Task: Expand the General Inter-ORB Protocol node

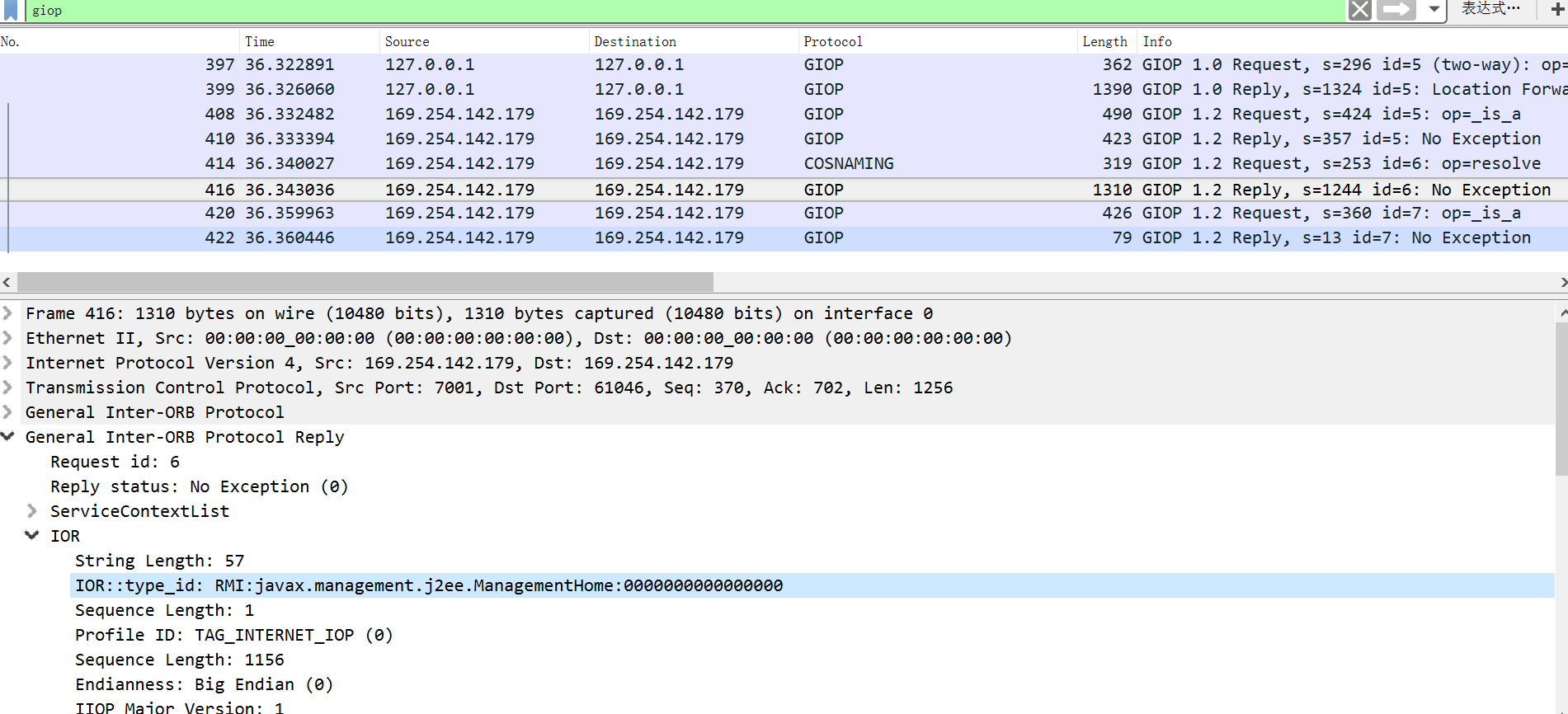Action: (x=7, y=412)
